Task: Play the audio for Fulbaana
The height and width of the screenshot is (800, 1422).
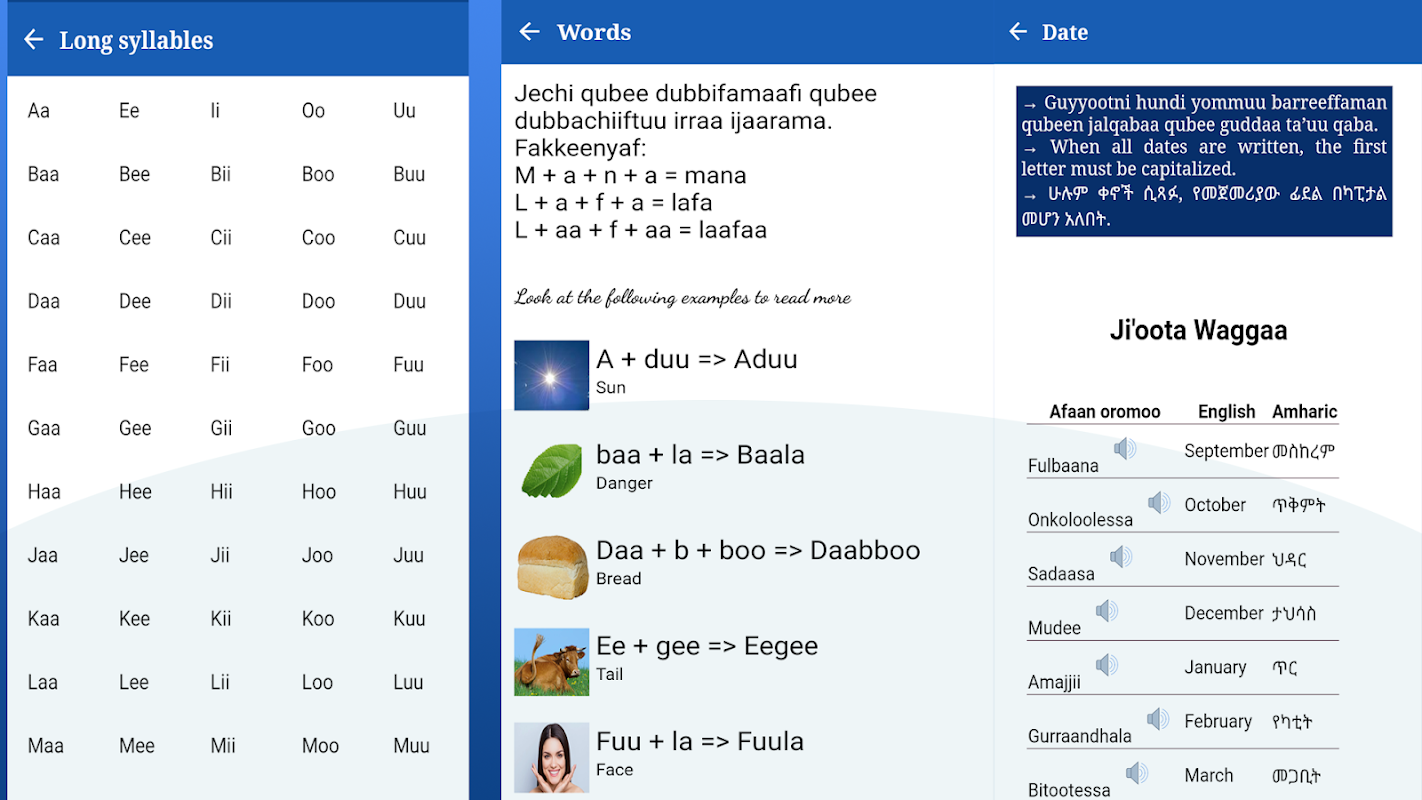Action: pos(1125,449)
